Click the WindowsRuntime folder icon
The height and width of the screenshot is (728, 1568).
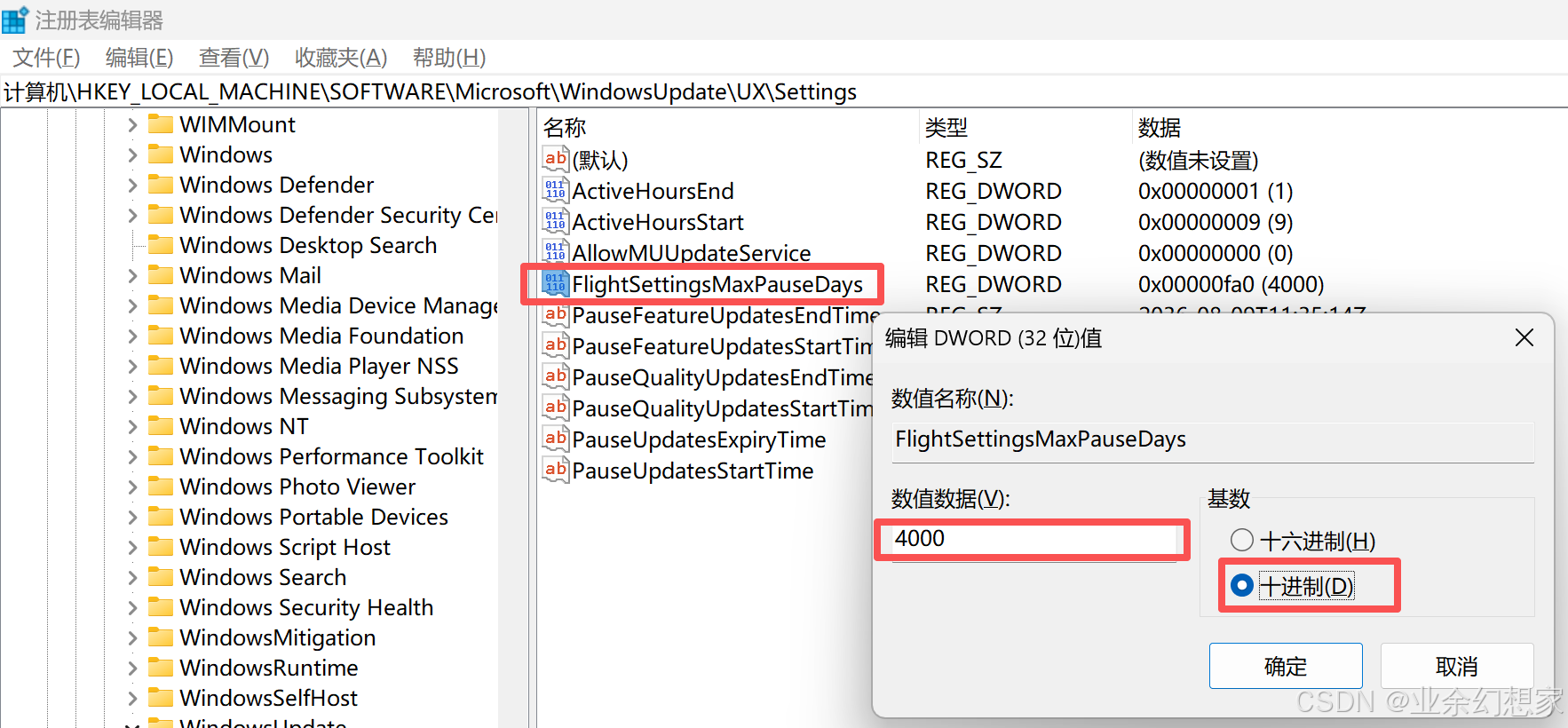(161, 667)
